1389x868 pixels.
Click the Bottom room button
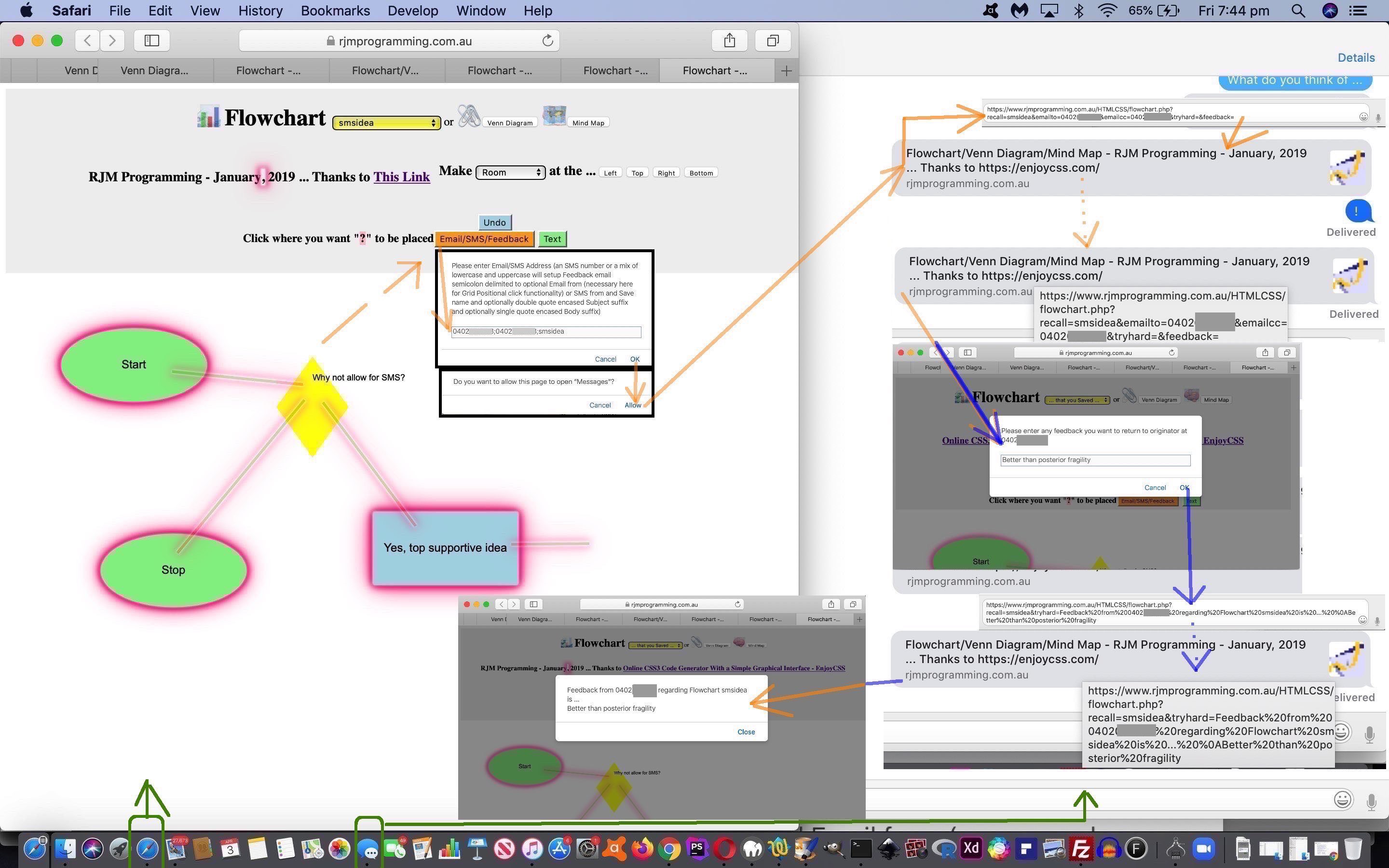[x=701, y=173]
